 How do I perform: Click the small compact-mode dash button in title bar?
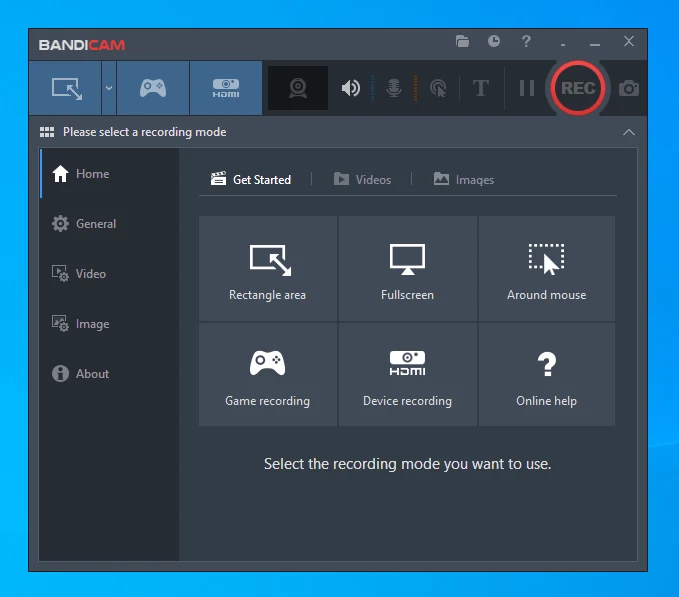click(563, 45)
